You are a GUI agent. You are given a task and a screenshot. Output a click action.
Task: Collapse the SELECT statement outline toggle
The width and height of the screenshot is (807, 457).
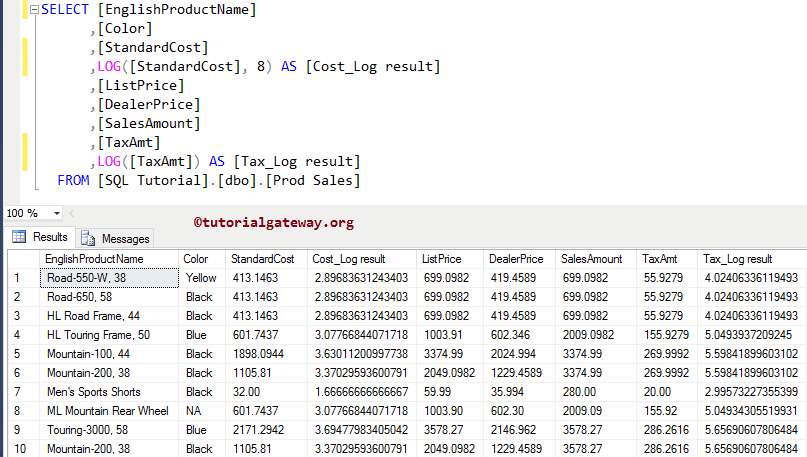point(34,10)
